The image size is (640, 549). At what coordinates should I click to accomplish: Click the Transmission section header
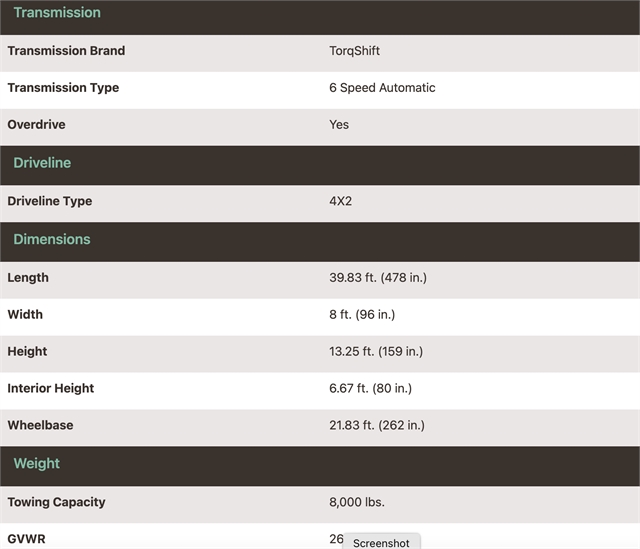pyautogui.click(x=57, y=13)
